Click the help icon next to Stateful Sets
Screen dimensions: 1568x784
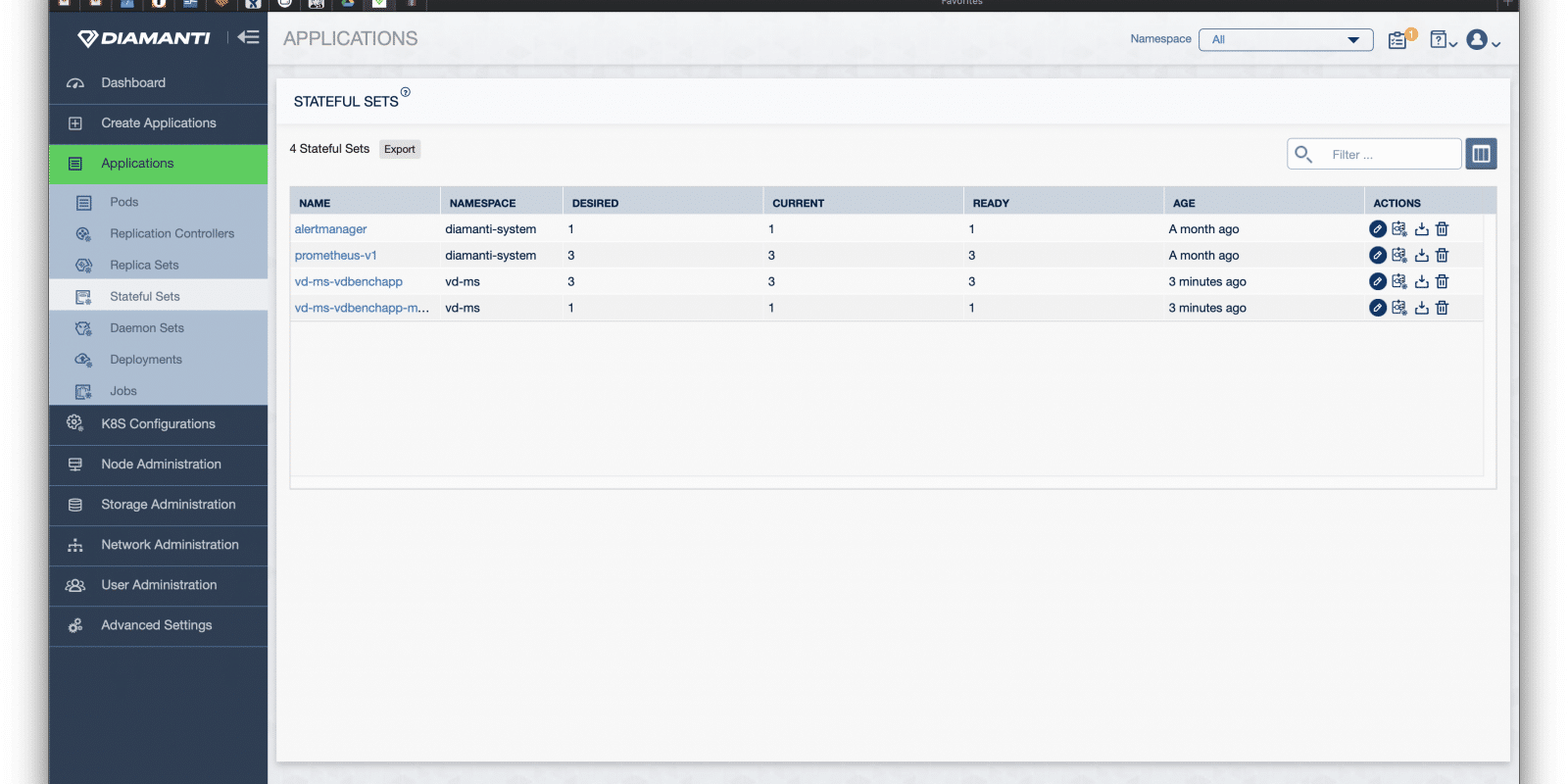click(x=406, y=92)
